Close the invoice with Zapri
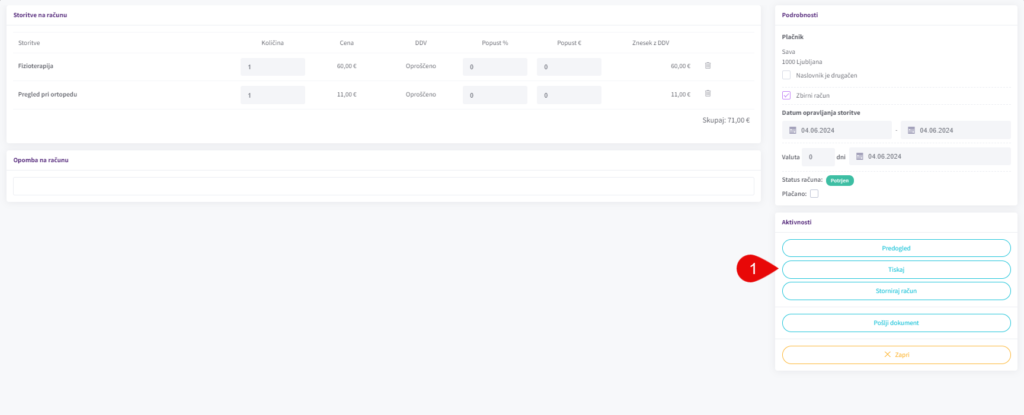This screenshot has width=1024, height=415. click(x=896, y=354)
